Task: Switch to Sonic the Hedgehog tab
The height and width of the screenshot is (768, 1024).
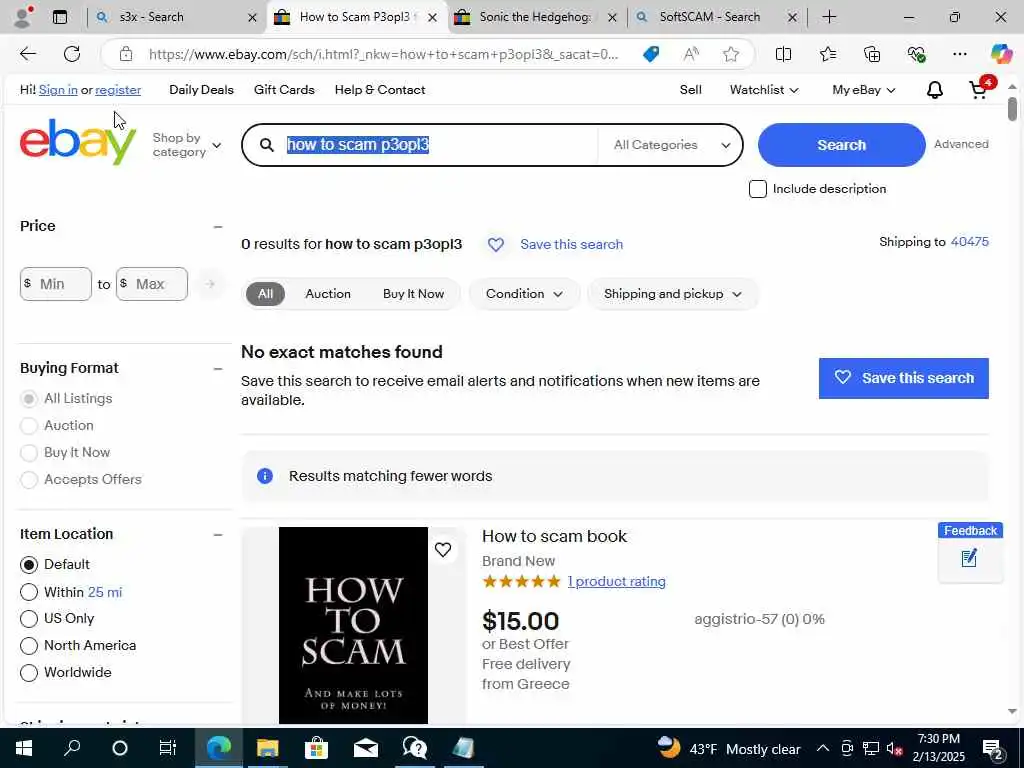Action: (536, 17)
